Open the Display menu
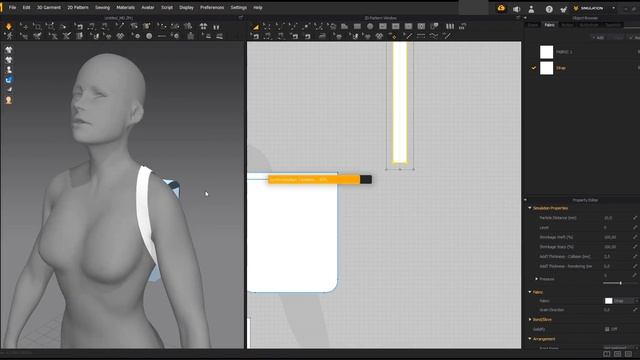 (186, 7)
